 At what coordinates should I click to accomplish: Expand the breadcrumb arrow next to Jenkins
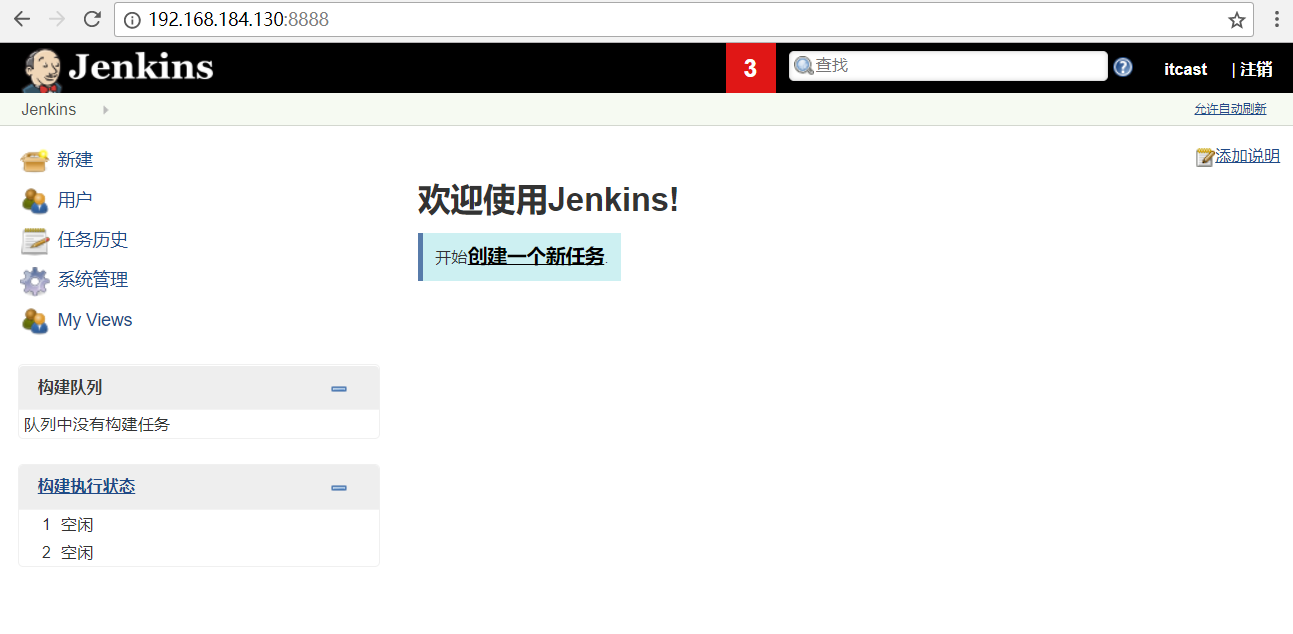coord(105,110)
